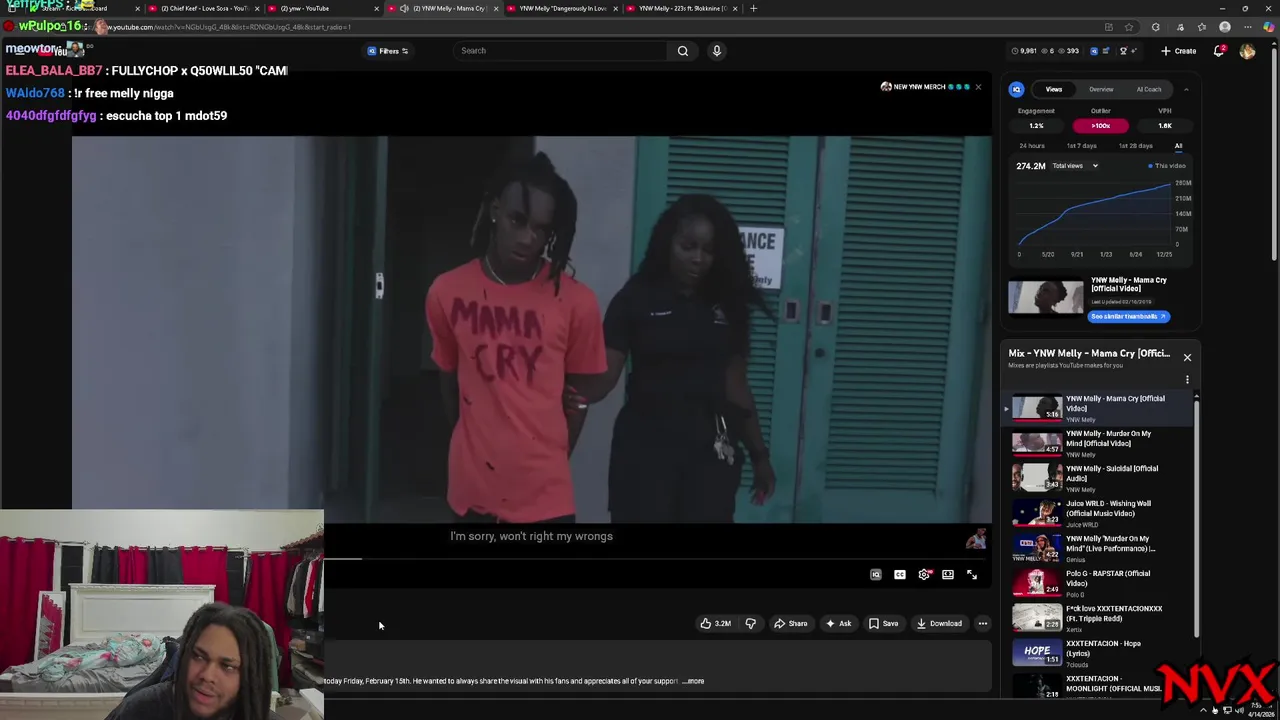Click the system tray volume icon
Screen dimensions: 1280x720
1240,711
